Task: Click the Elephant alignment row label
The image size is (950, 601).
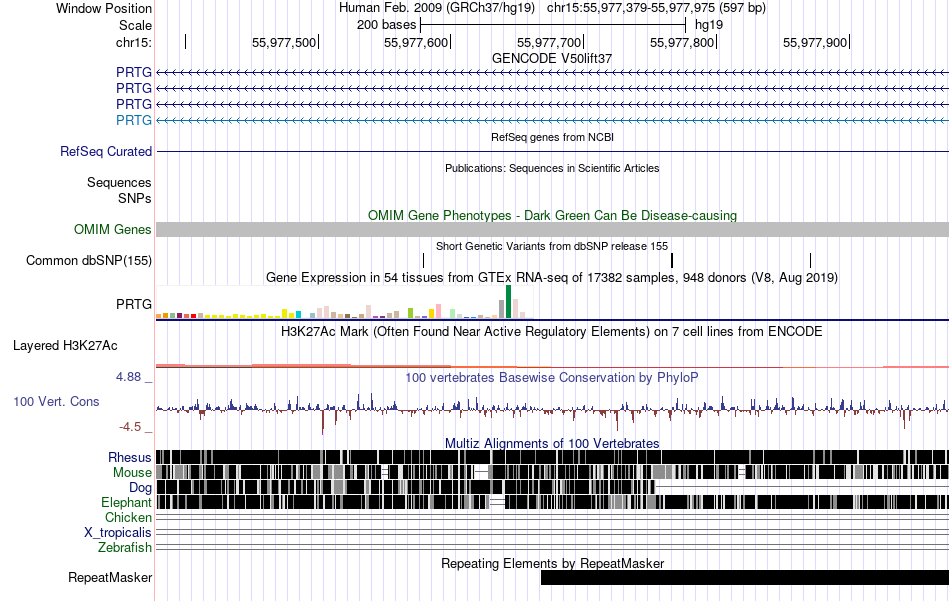Action: click(127, 502)
